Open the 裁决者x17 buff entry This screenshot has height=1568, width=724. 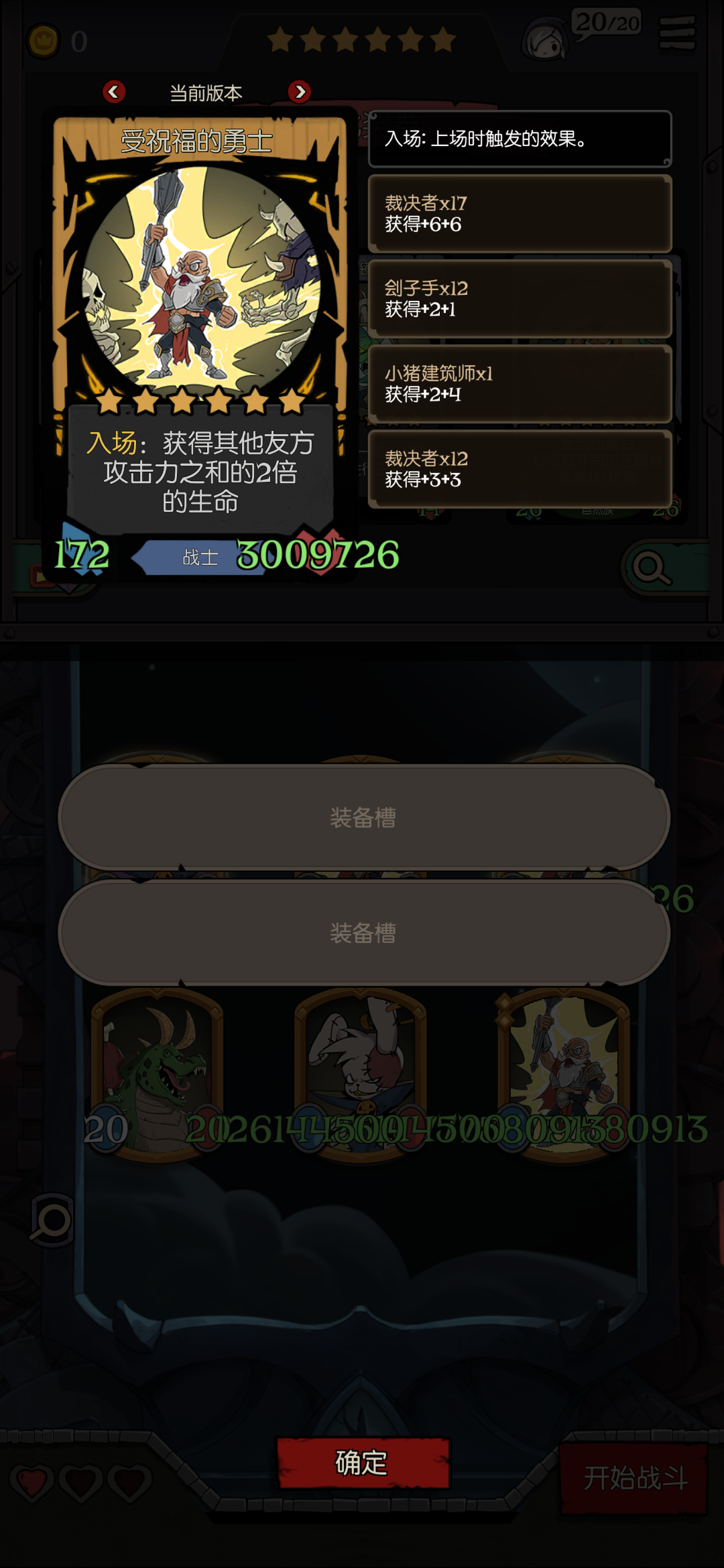[520, 214]
